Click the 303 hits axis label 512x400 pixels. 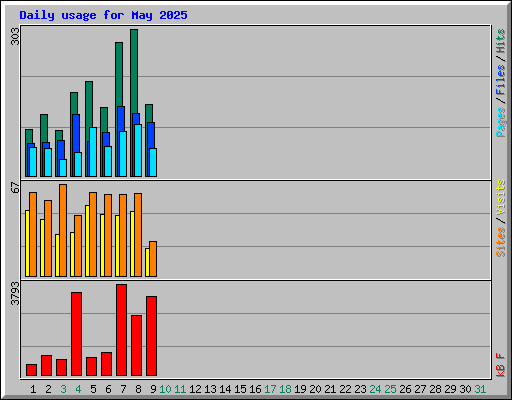point(15,36)
